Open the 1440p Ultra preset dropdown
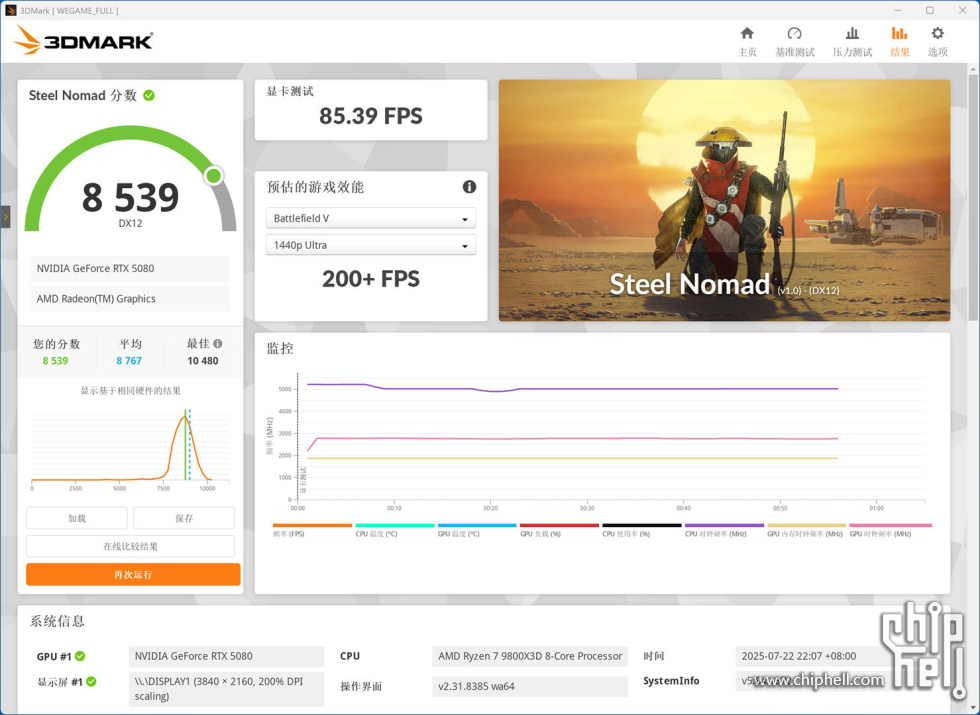 371,245
